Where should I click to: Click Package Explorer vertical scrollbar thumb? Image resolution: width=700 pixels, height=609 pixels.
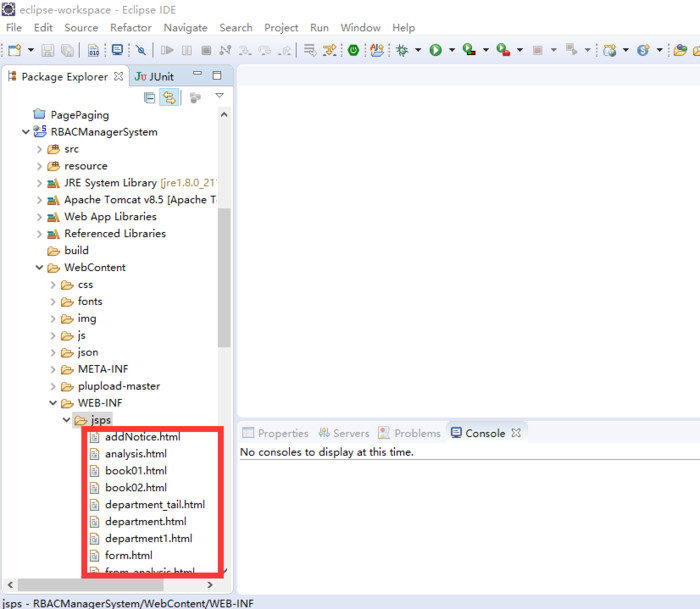(x=224, y=277)
